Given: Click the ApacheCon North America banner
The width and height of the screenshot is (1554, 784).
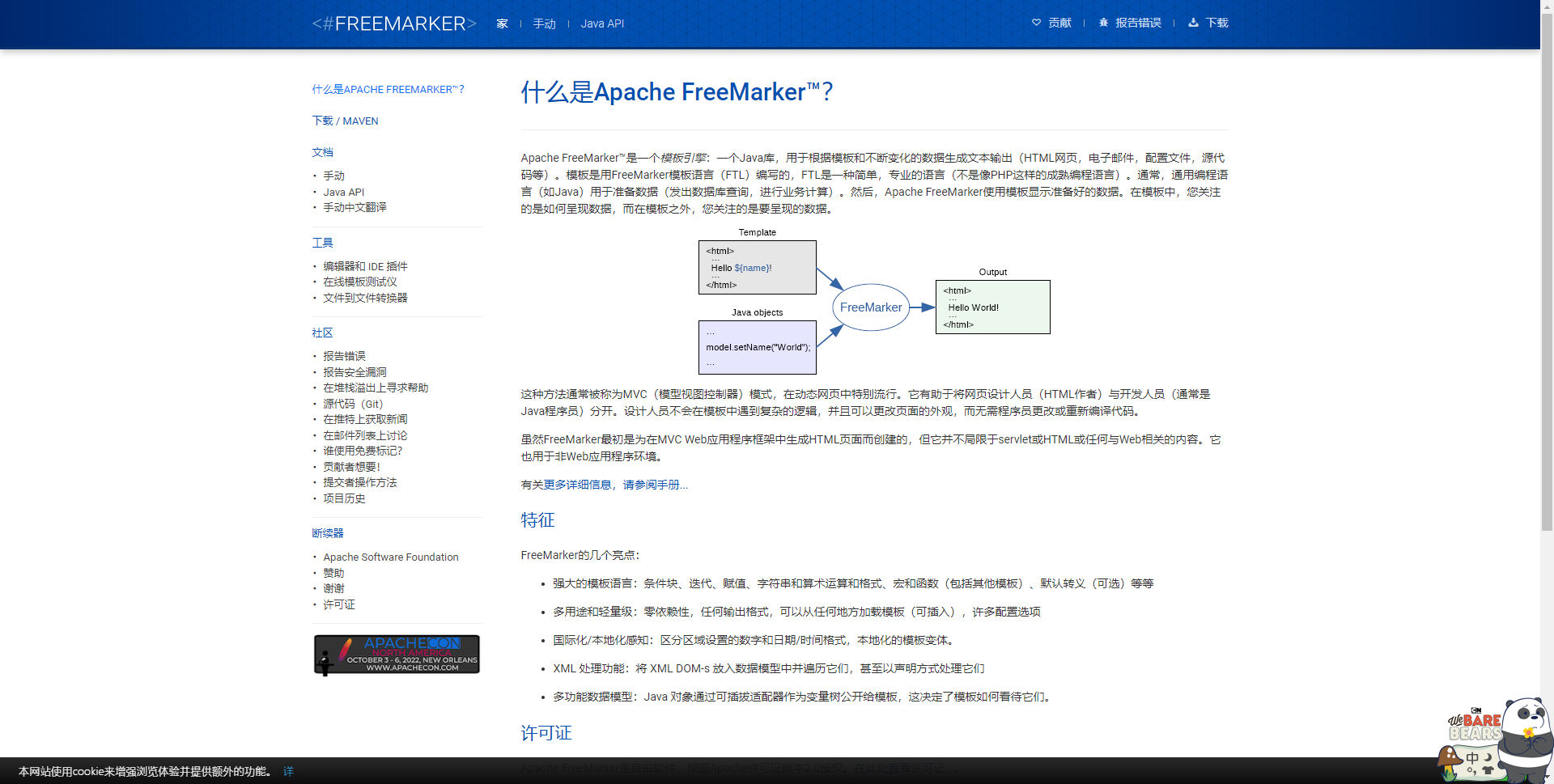Looking at the screenshot, I should [397, 655].
